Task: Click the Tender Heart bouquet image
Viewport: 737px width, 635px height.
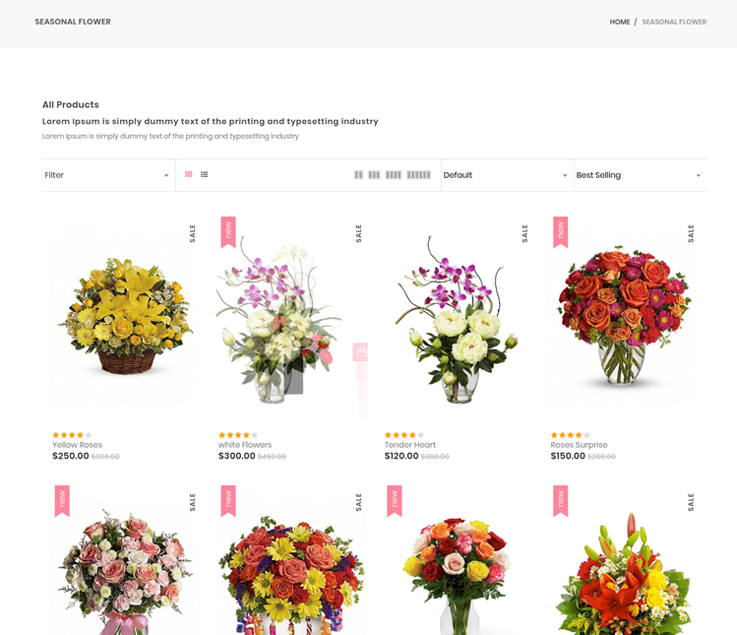Action: pos(456,320)
